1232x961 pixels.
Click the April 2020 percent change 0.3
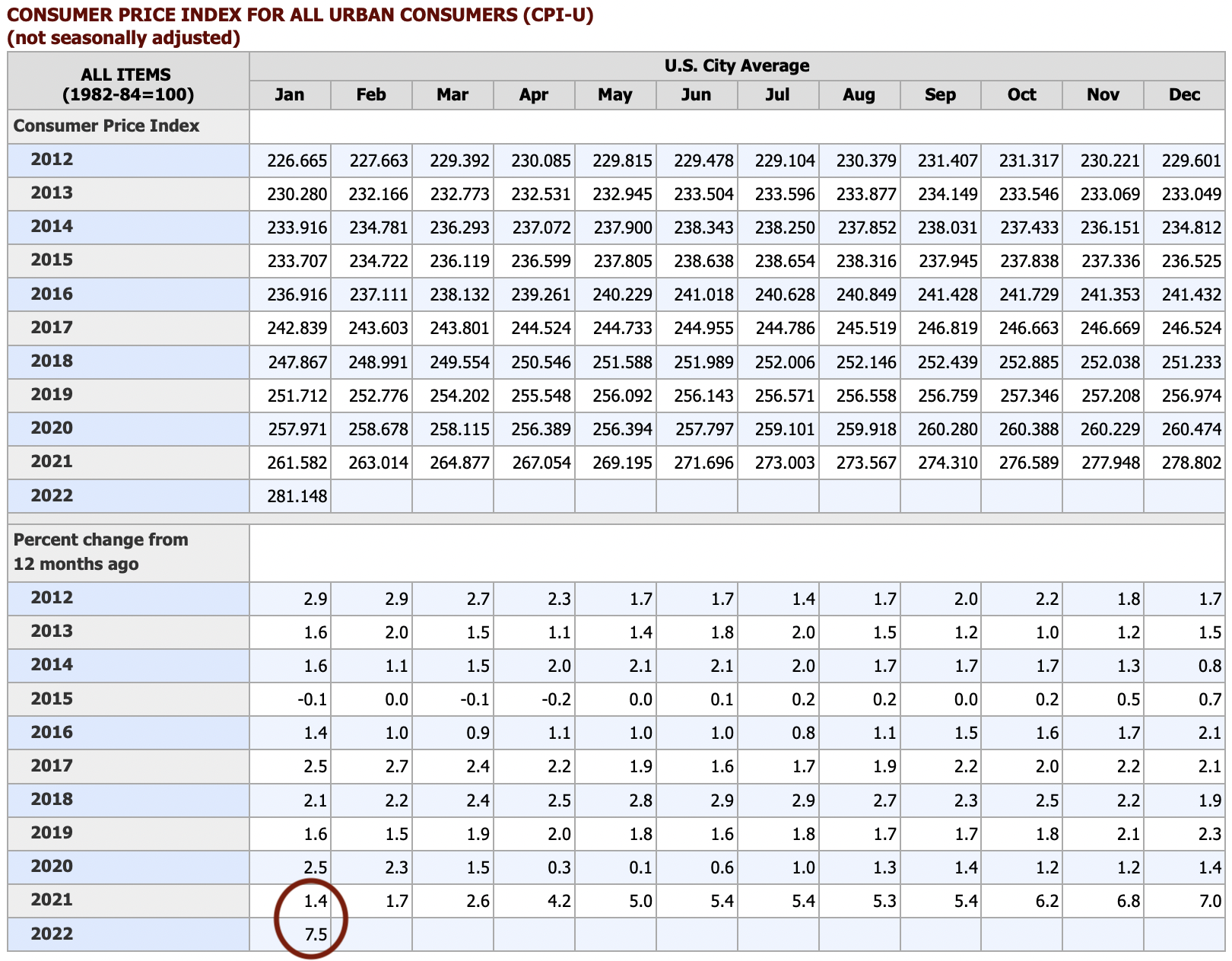tap(559, 868)
